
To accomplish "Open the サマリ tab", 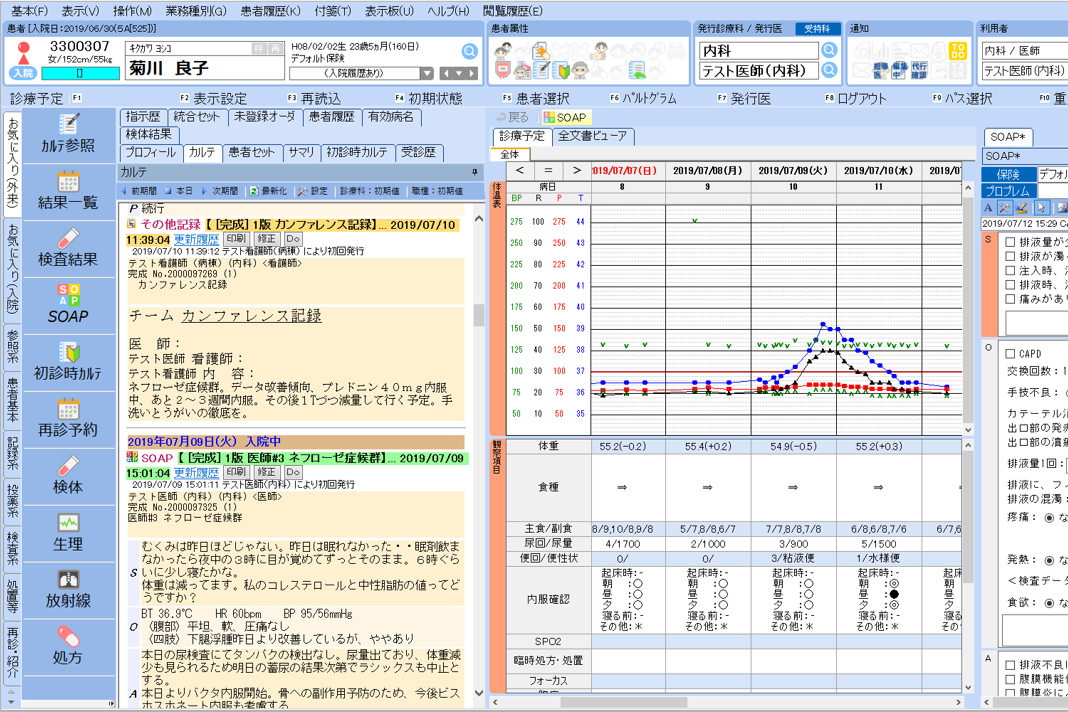I will pos(301,153).
